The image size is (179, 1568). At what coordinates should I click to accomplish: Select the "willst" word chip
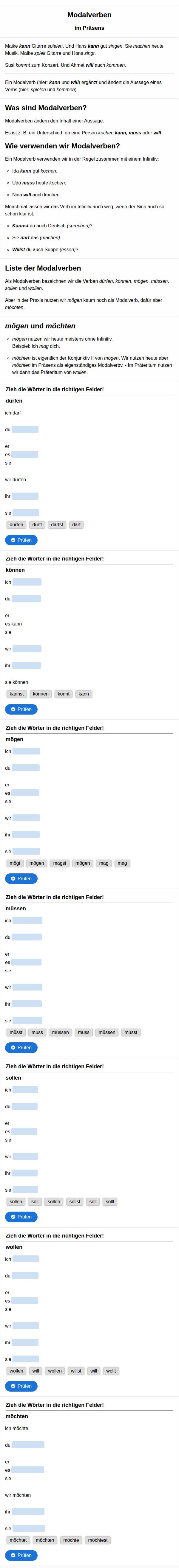point(76,1371)
